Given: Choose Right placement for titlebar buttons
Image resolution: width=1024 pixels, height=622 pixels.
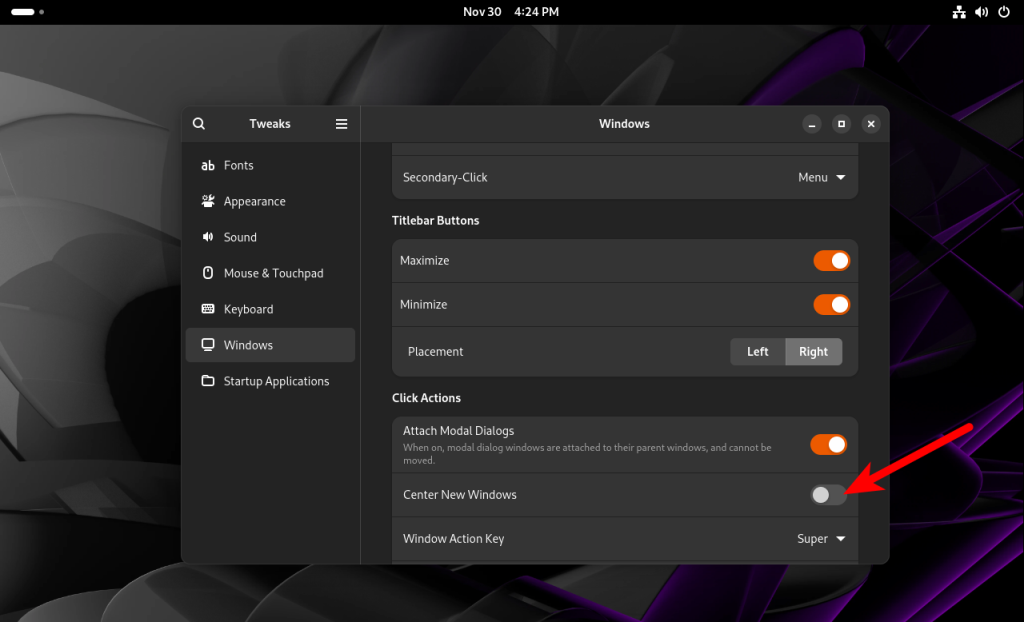Looking at the screenshot, I should pos(813,352).
